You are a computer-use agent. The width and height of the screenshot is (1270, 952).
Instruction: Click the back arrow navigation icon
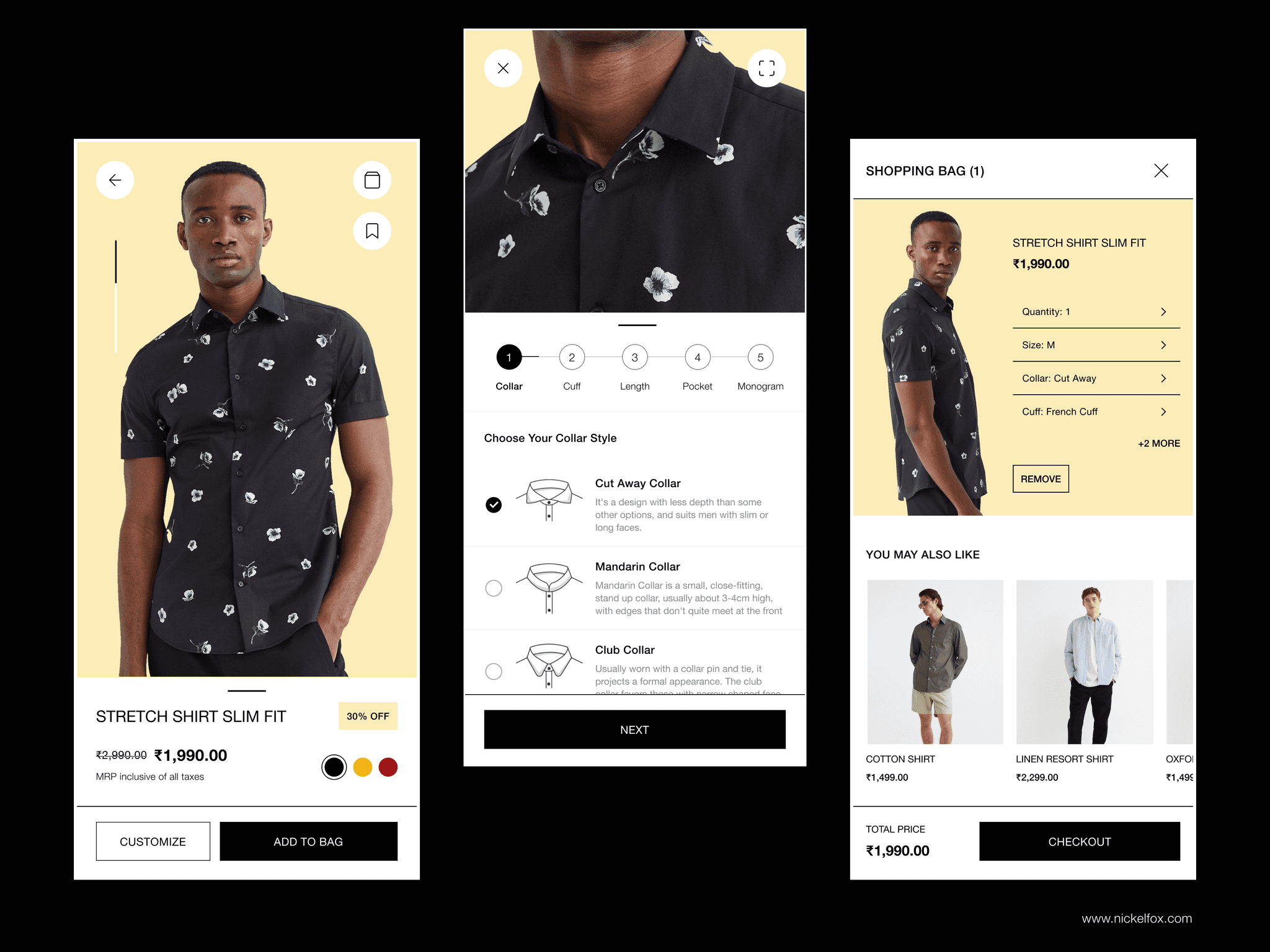click(114, 179)
